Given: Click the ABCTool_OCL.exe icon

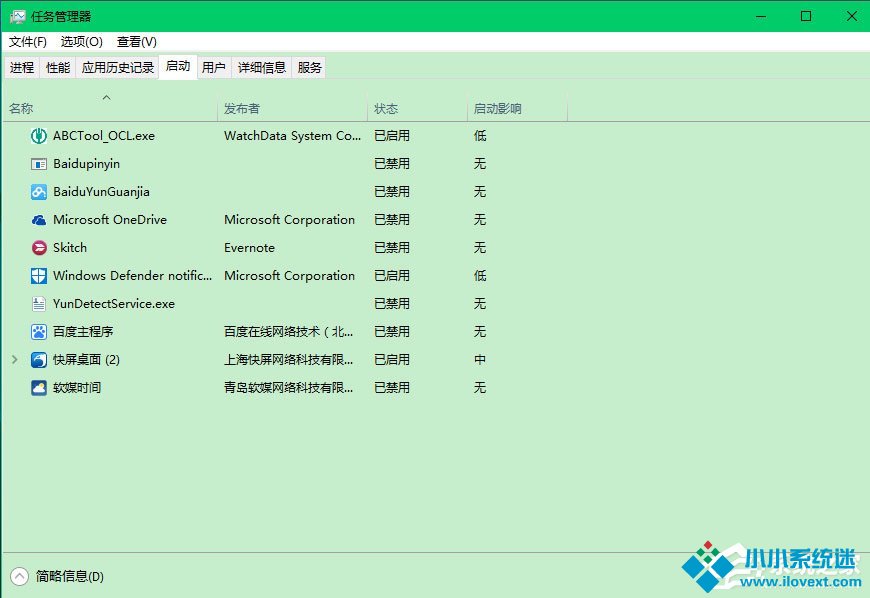Looking at the screenshot, I should (38, 136).
